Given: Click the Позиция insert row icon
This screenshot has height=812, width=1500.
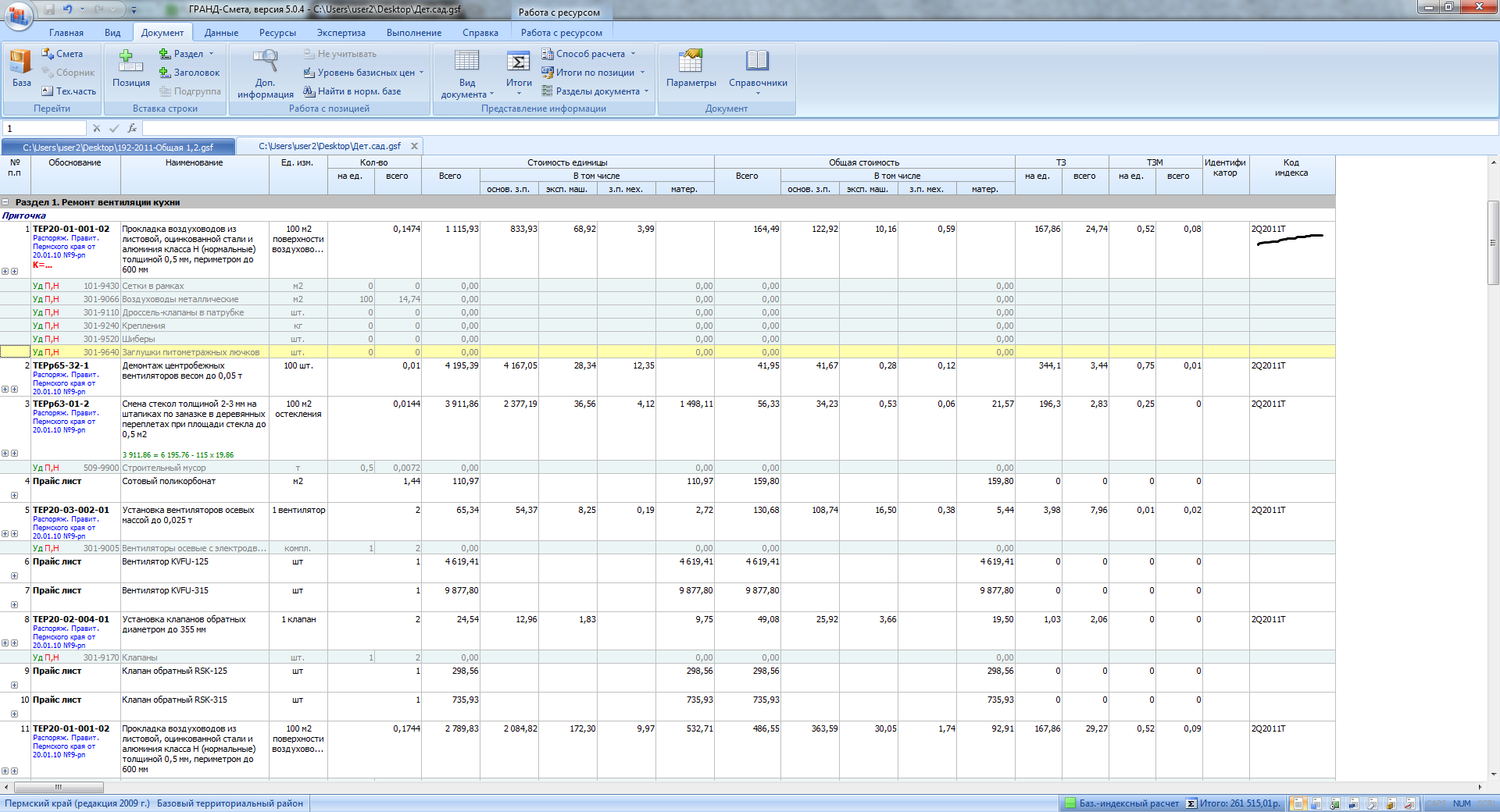Looking at the screenshot, I should (x=130, y=68).
